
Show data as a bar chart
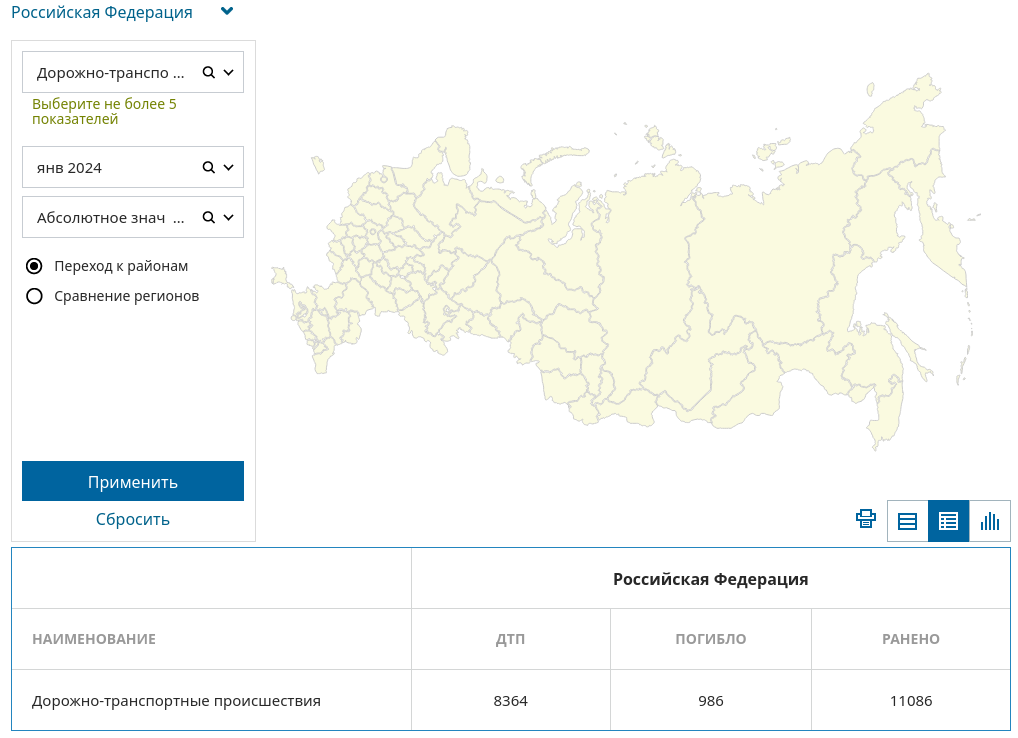click(990, 521)
